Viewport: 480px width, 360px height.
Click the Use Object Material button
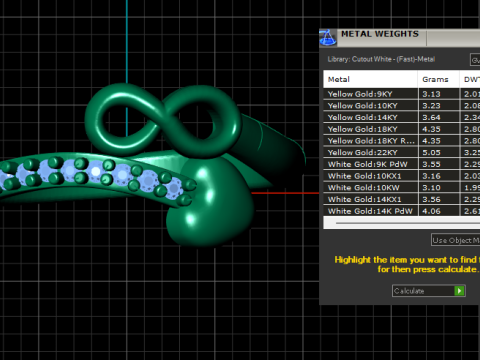click(x=456, y=240)
